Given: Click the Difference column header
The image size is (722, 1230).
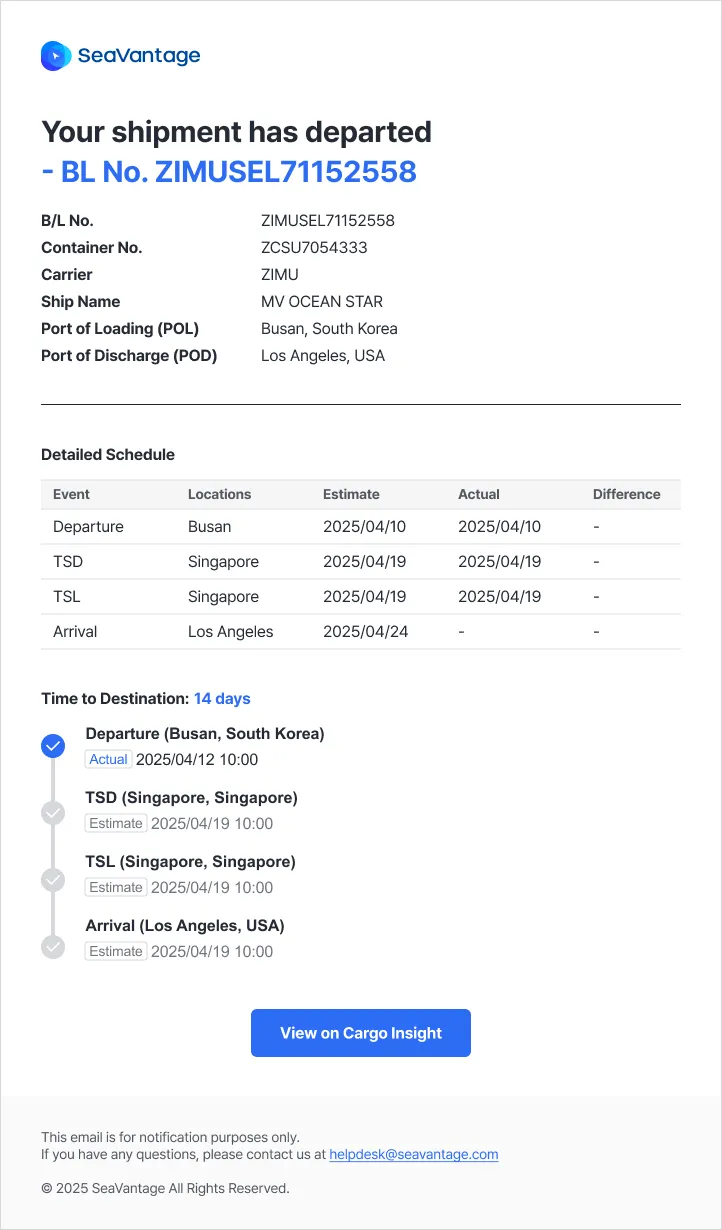Looking at the screenshot, I should [626, 494].
